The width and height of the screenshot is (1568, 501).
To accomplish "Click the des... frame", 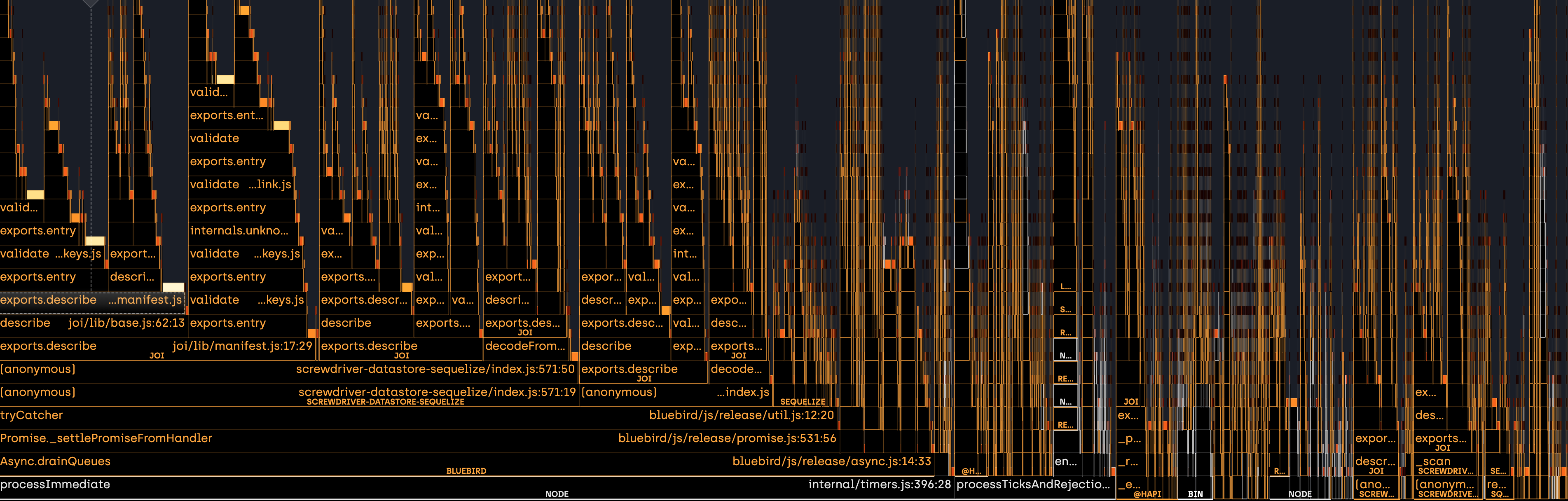I will click(1430, 418).
